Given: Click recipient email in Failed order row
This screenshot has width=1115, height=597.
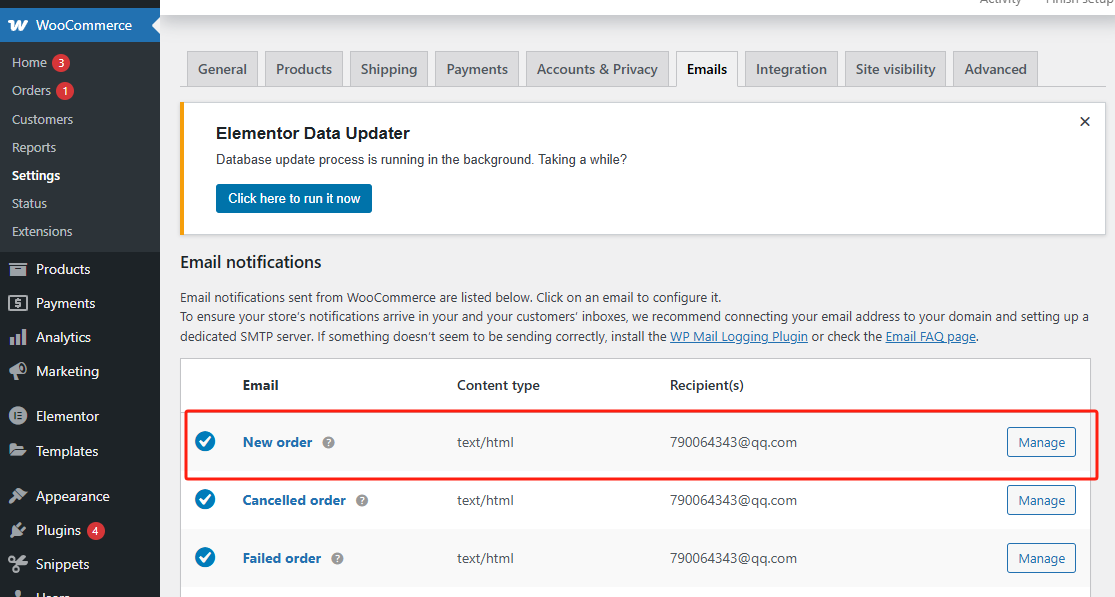Looking at the screenshot, I should [x=733, y=559].
